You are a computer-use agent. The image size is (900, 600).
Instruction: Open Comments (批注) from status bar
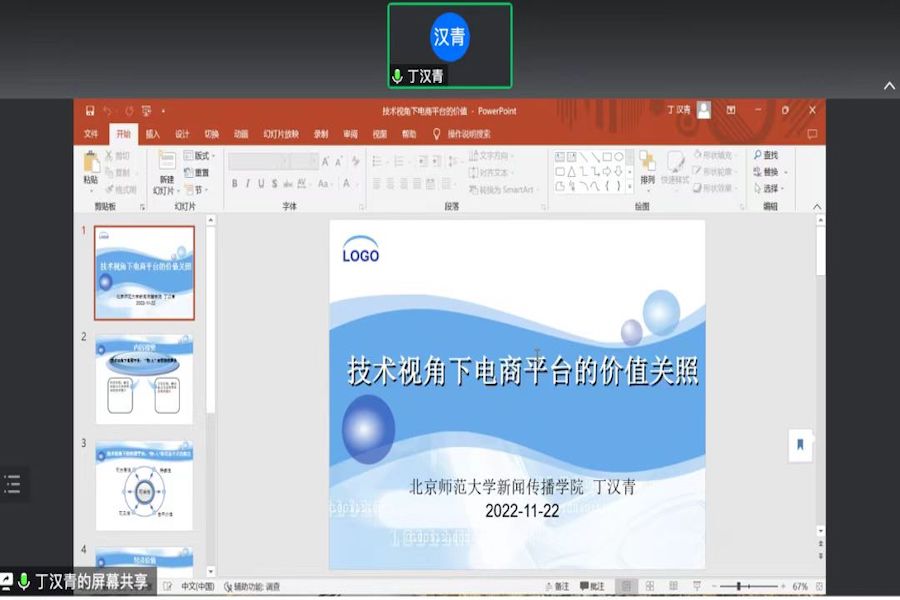592,586
